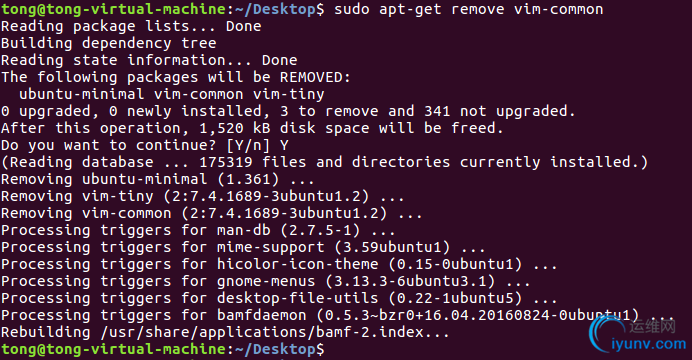
Task: Click the 'Removing vim-tiny' output line
Action: tap(203, 196)
